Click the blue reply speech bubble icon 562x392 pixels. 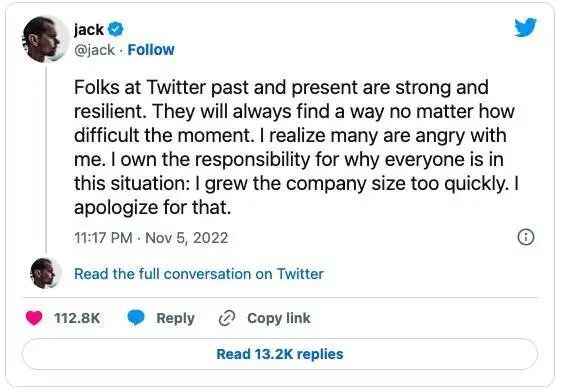click(136, 318)
